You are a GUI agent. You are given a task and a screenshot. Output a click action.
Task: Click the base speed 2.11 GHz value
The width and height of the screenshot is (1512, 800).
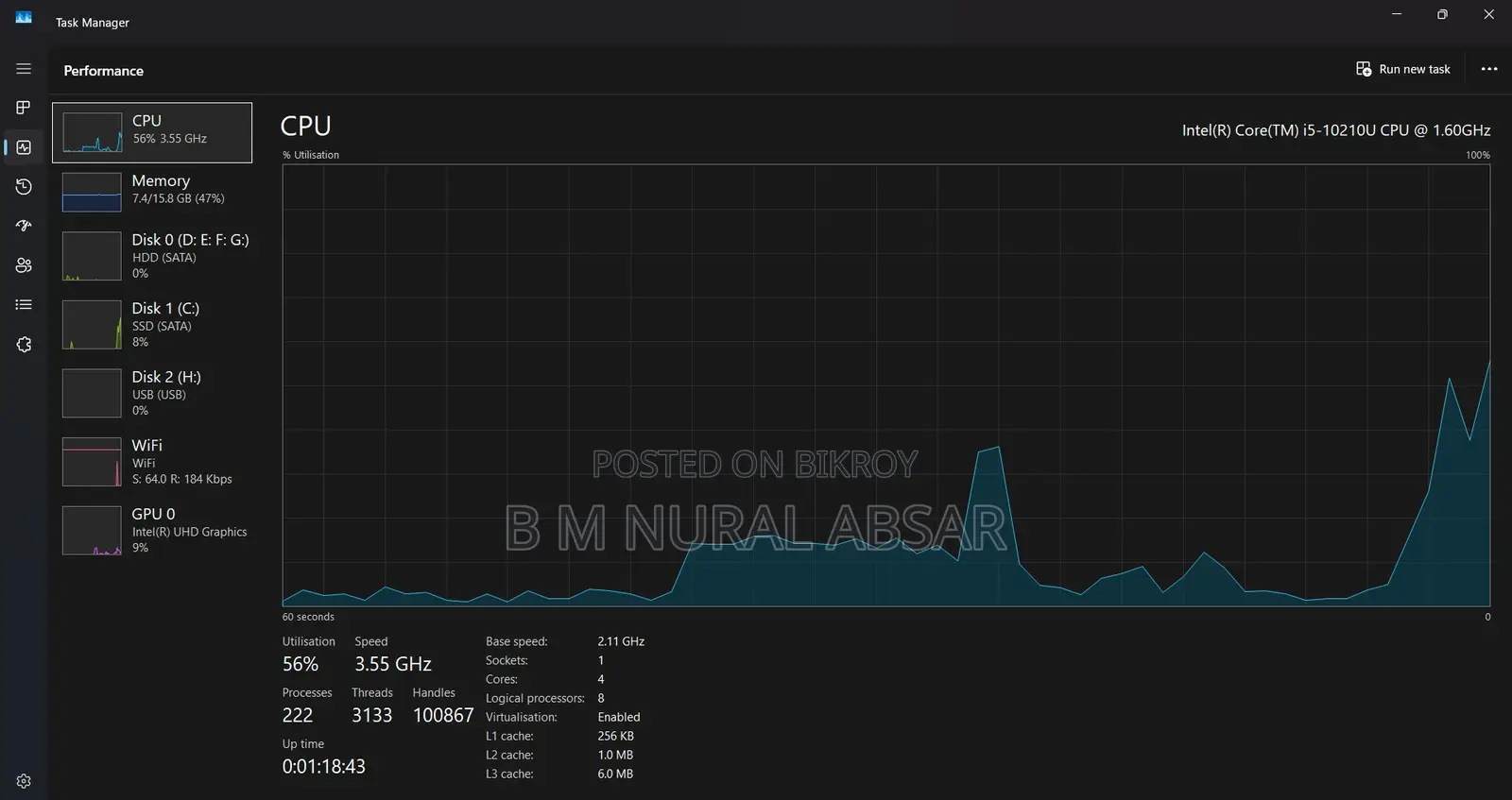click(x=621, y=641)
